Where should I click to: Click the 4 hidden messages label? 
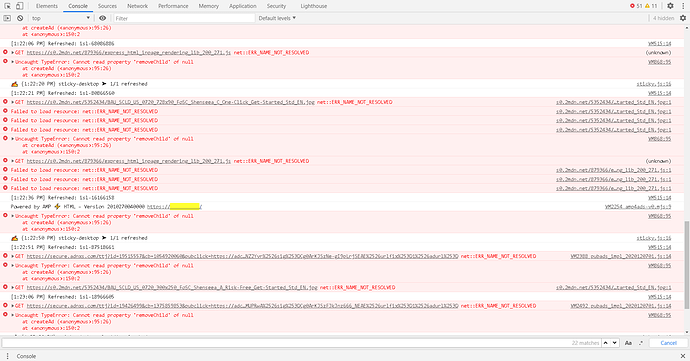click(x=663, y=18)
